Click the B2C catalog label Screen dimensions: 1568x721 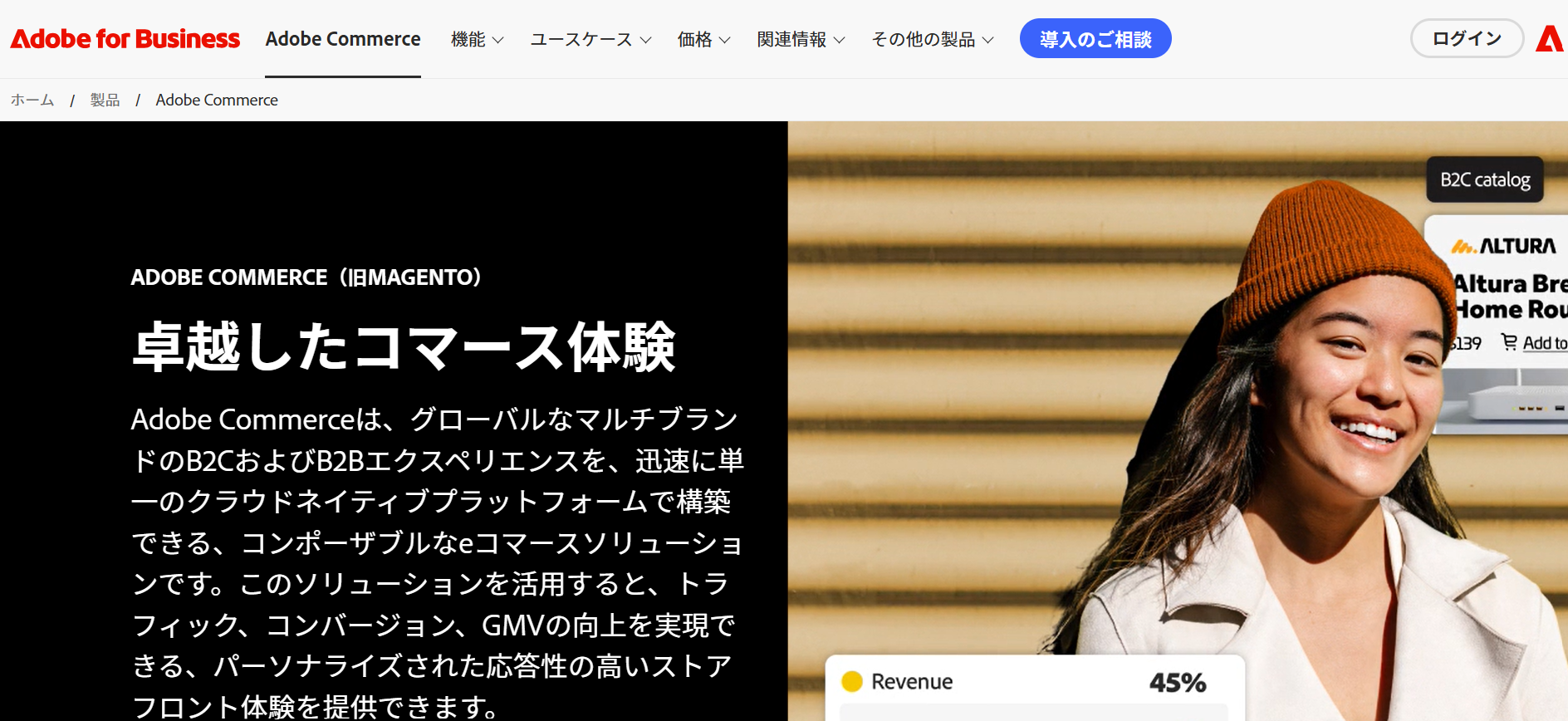click(x=1485, y=179)
